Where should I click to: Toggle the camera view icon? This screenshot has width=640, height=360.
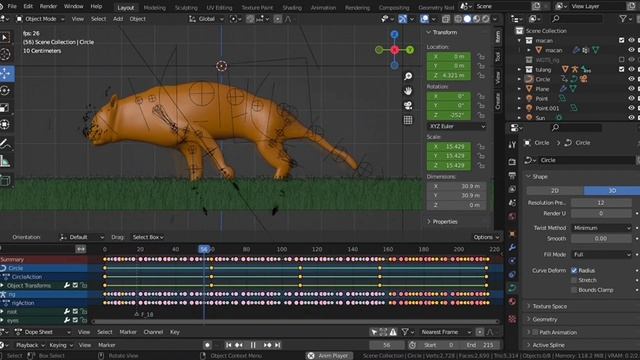point(408,106)
